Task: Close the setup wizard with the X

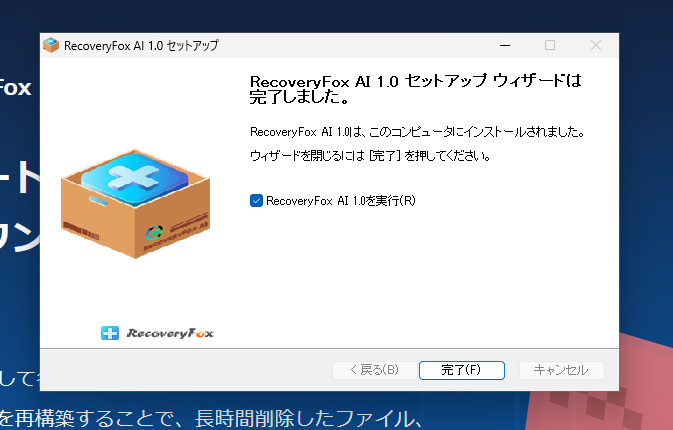Action: (x=596, y=45)
